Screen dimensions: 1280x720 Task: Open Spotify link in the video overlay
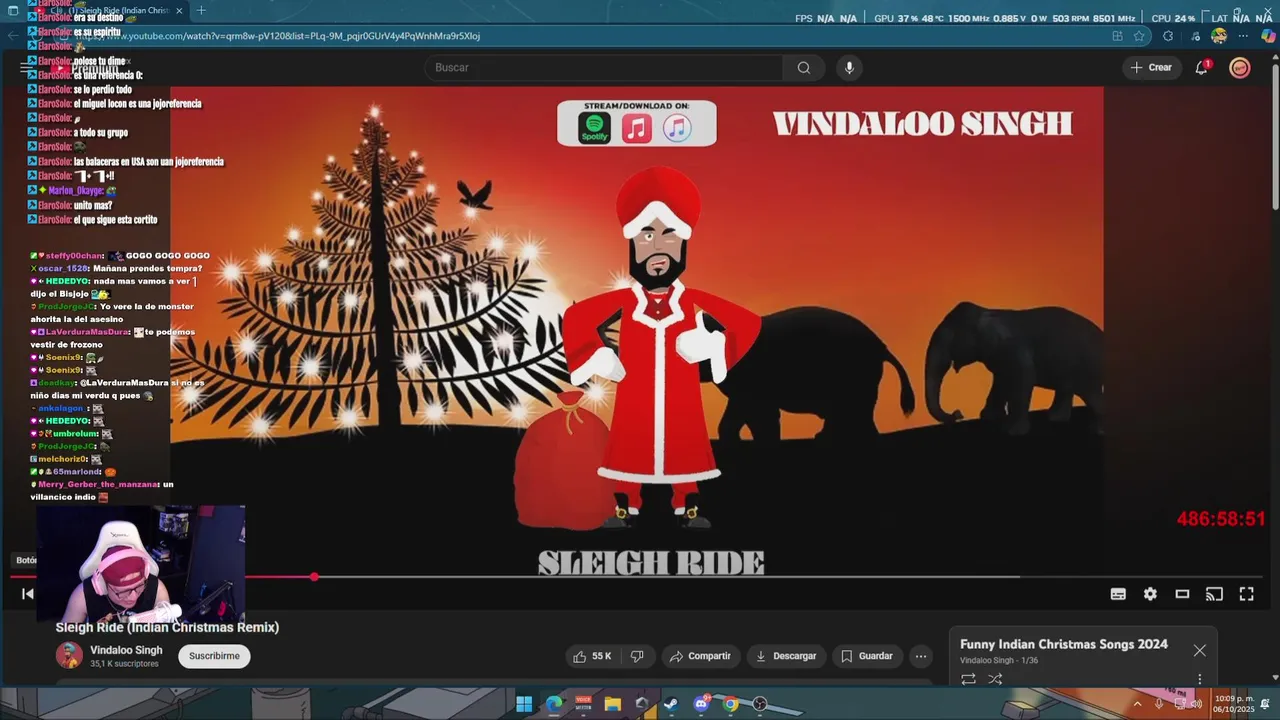tap(594, 128)
